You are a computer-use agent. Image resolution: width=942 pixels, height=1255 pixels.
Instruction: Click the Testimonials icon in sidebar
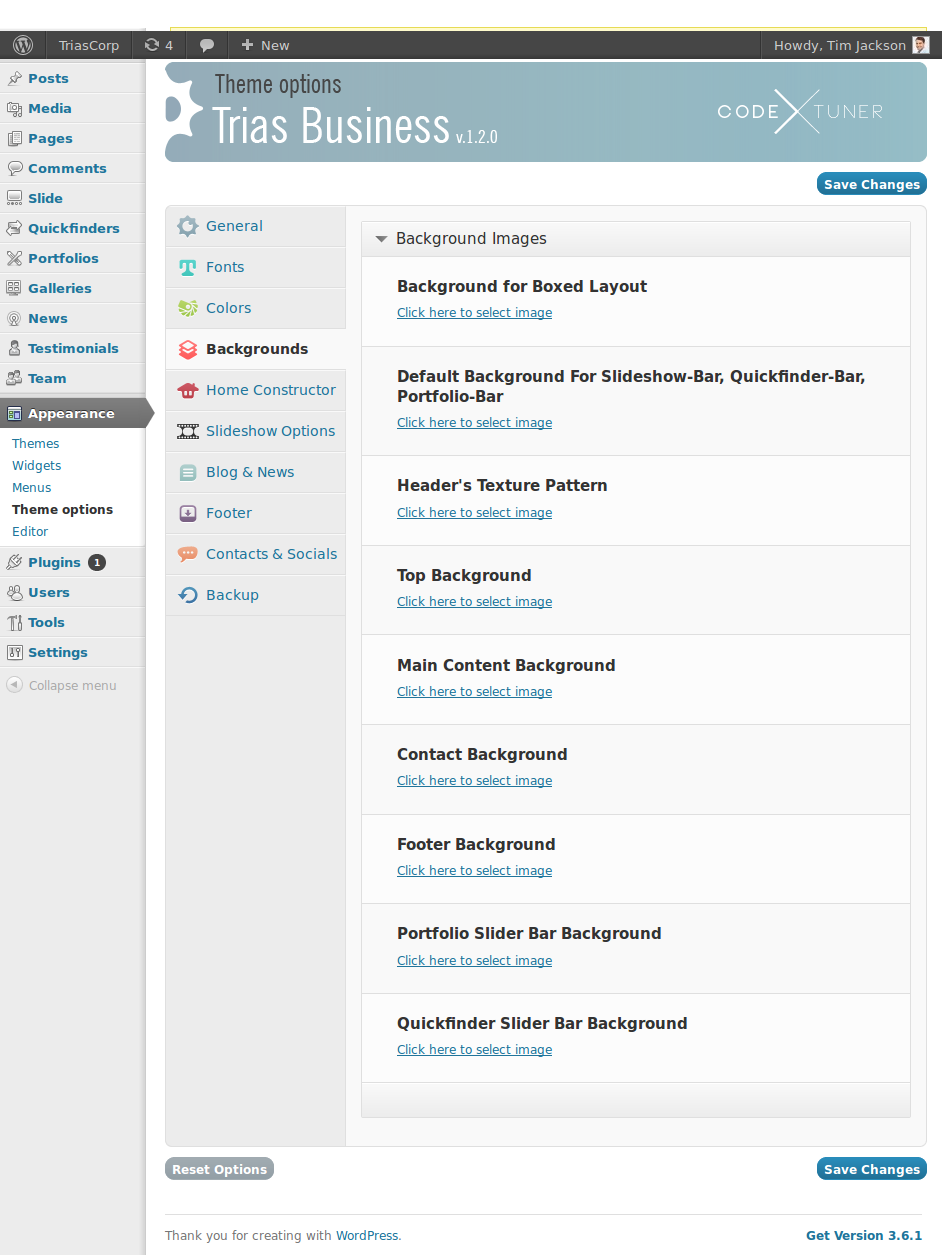point(14,348)
